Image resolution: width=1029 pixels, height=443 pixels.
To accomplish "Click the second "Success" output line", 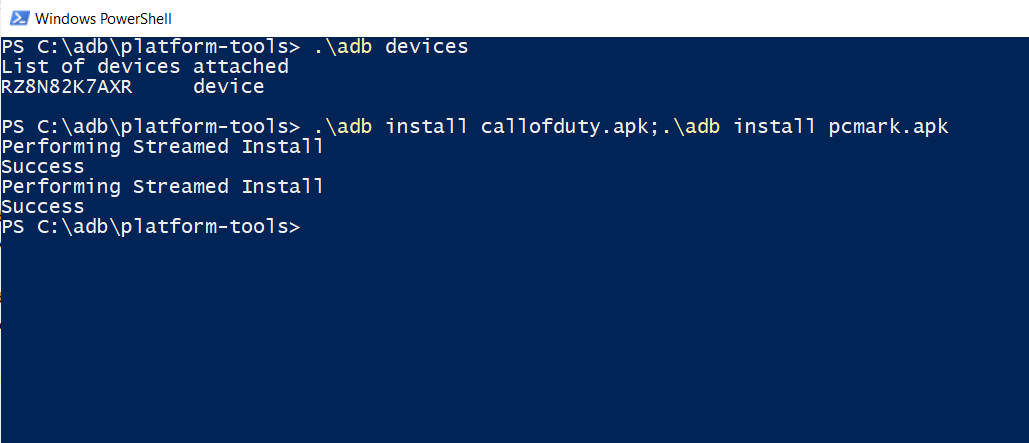I will point(43,207).
